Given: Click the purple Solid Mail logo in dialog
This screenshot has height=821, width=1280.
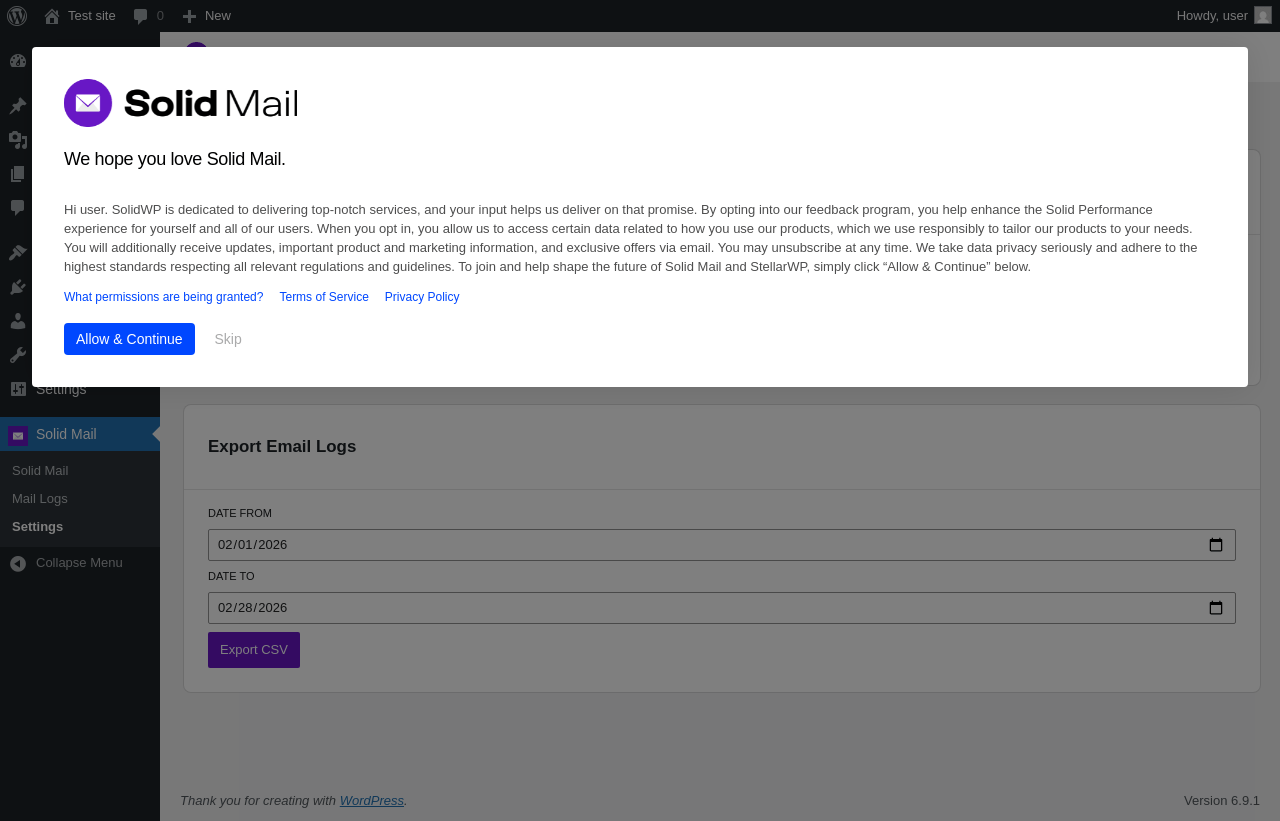Looking at the screenshot, I should [88, 103].
